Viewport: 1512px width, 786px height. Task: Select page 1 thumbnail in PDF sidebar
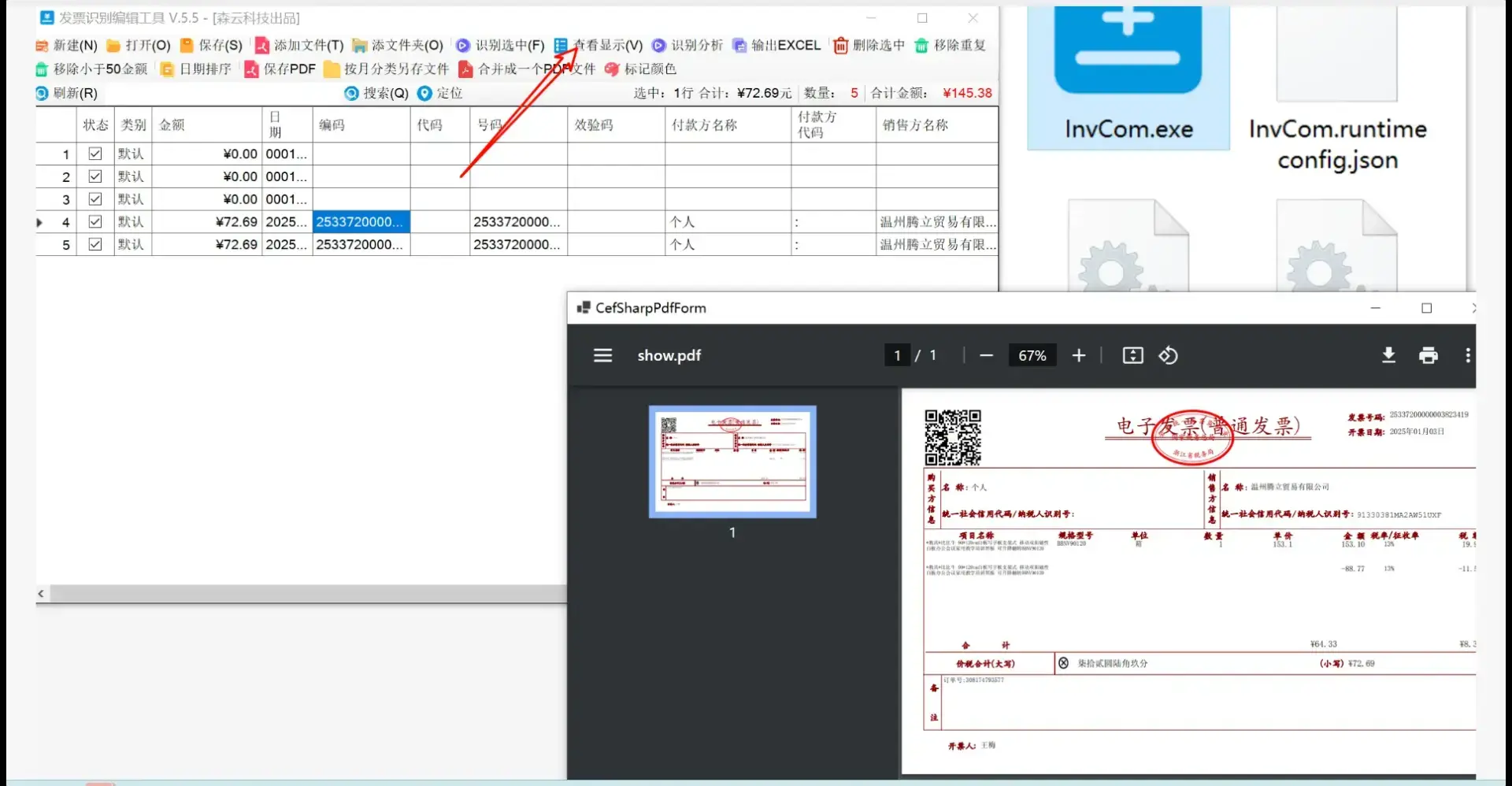coord(732,462)
